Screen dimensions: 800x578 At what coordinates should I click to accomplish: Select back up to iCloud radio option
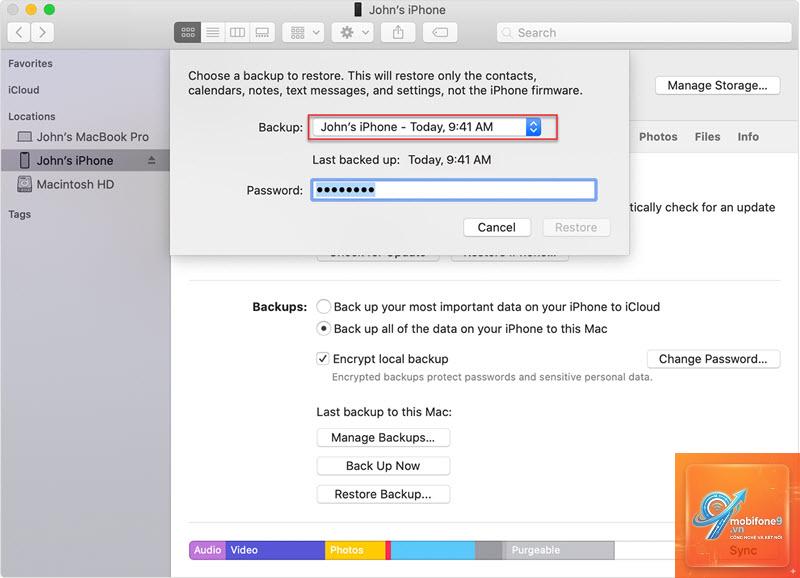coord(323,307)
